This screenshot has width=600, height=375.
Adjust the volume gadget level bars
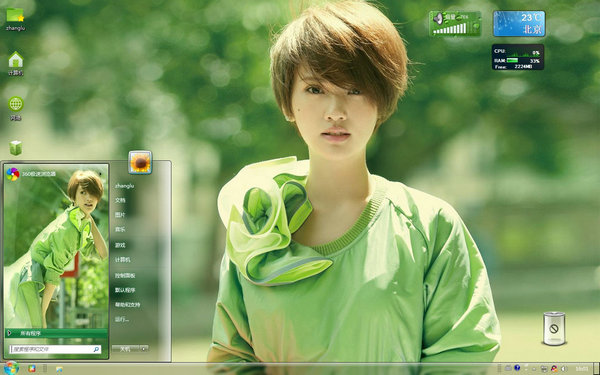click(450, 29)
